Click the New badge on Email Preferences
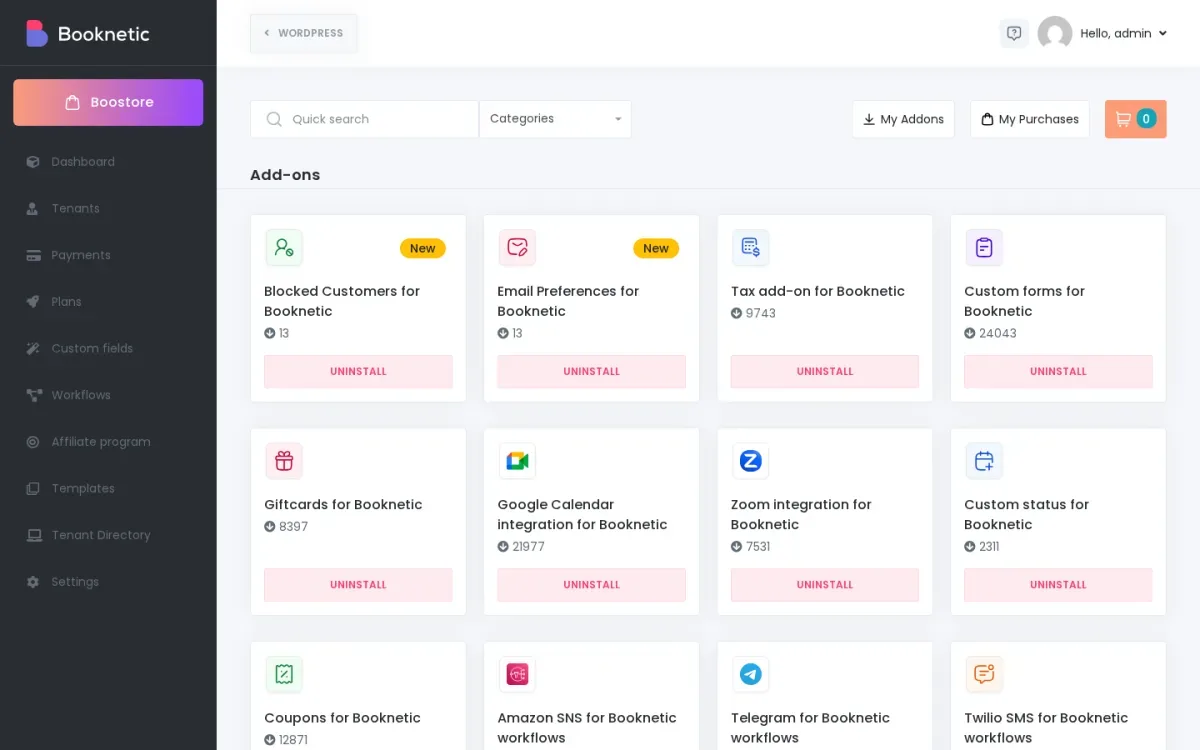 point(656,248)
